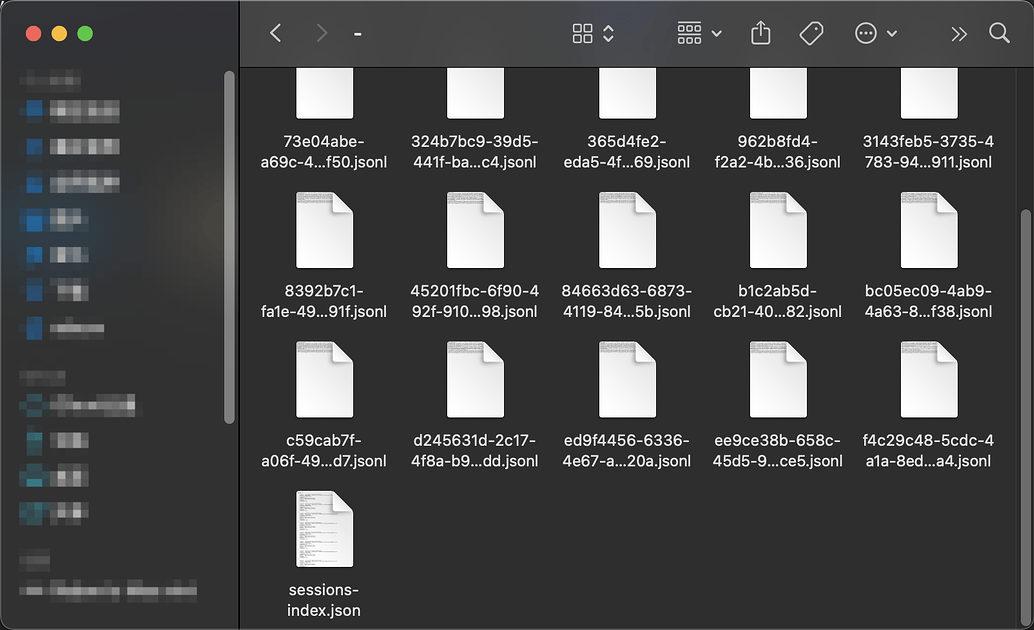Viewport: 1034px width, 630px height.
Task: Click filename 365d4fe2-eda5-4f...69.jsonl
Action: point(627,152)
